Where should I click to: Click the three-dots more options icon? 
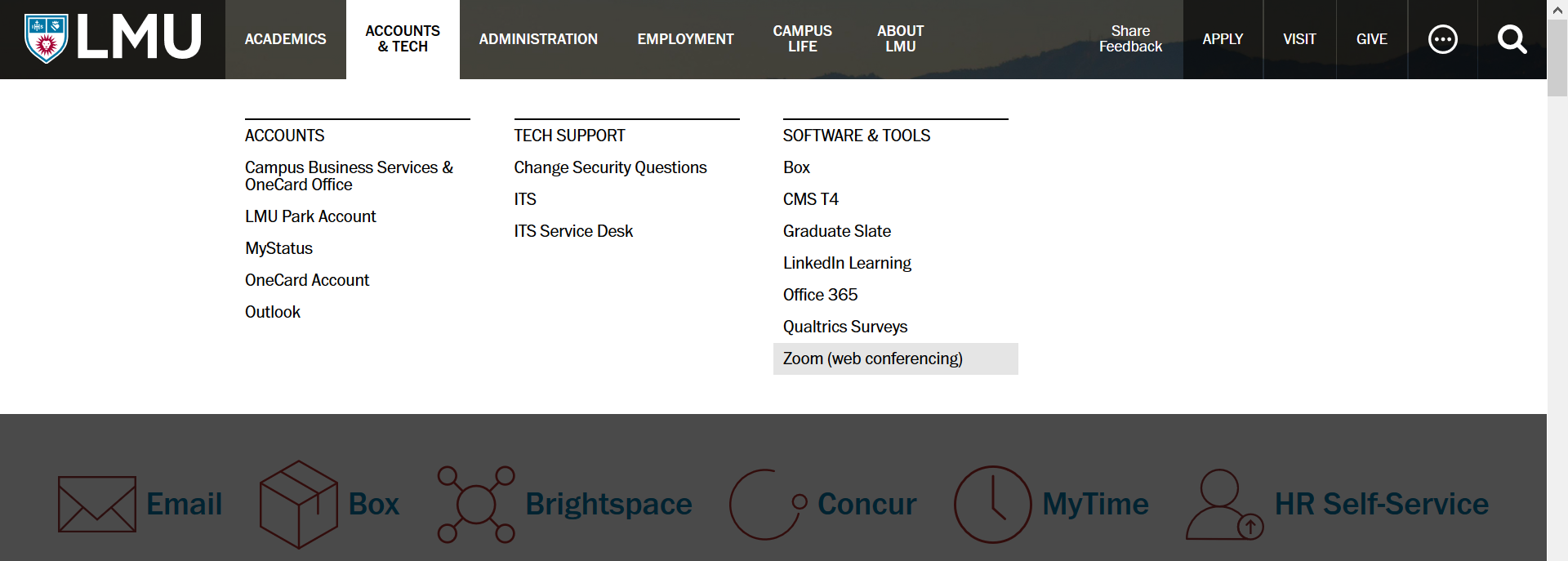tap(1442, 39)
